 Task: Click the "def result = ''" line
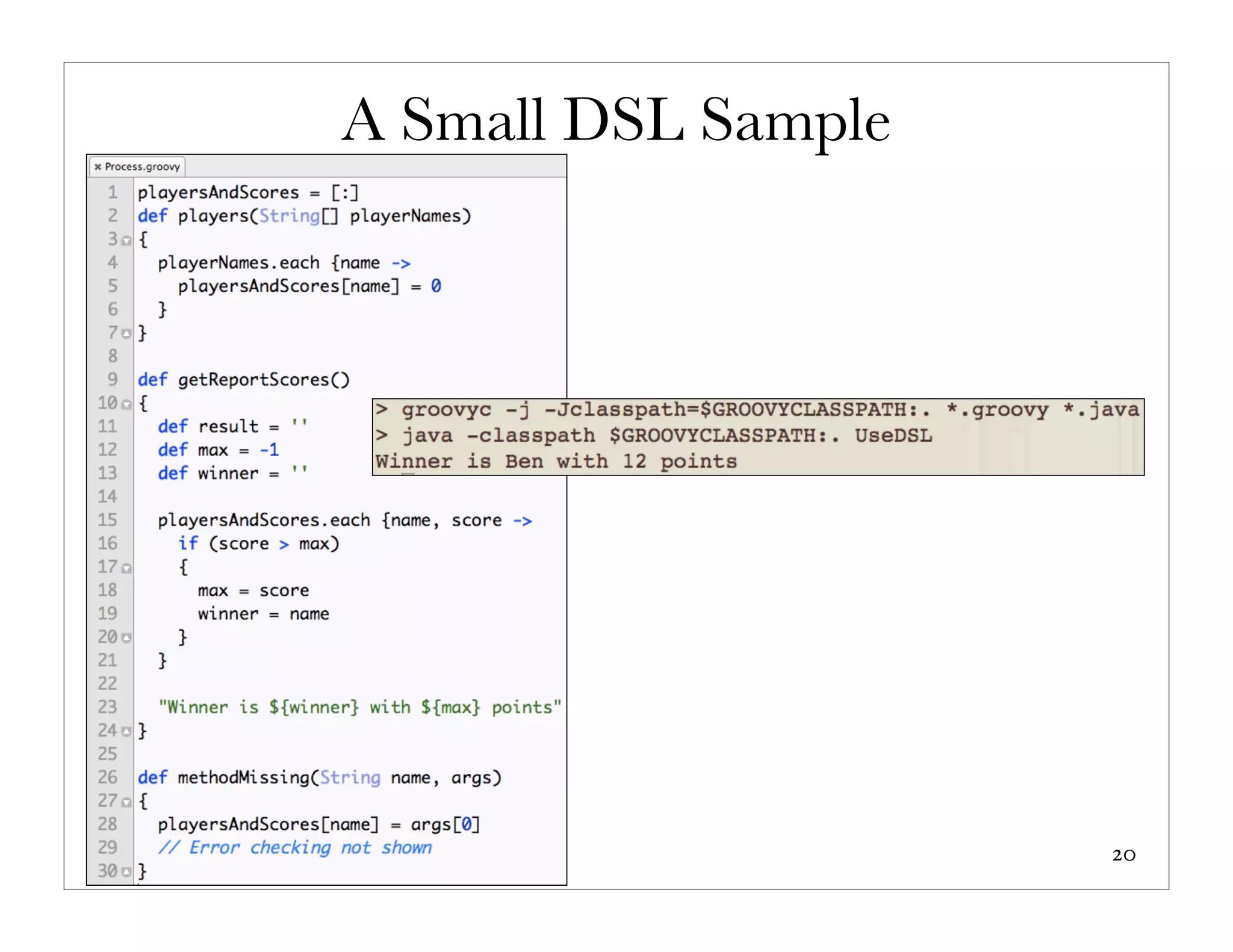point(233,427)
